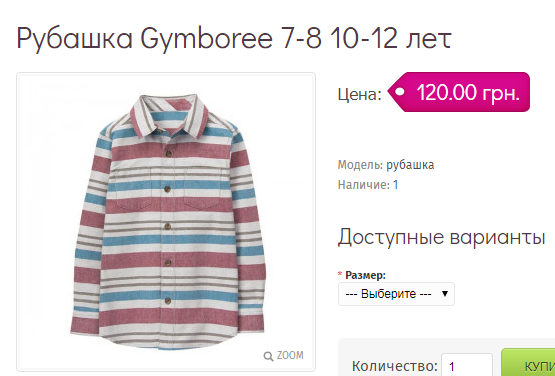555x376 pixels.
Task: Click the Цена: label
Action: (x=360, y=94)
